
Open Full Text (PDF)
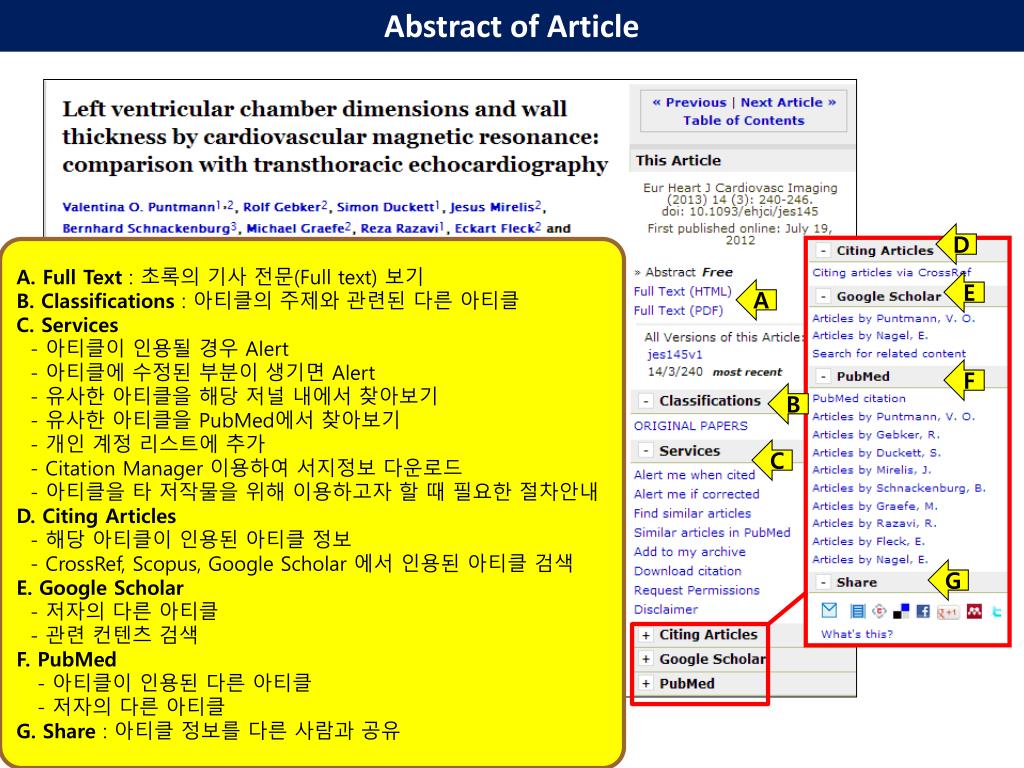678,311
